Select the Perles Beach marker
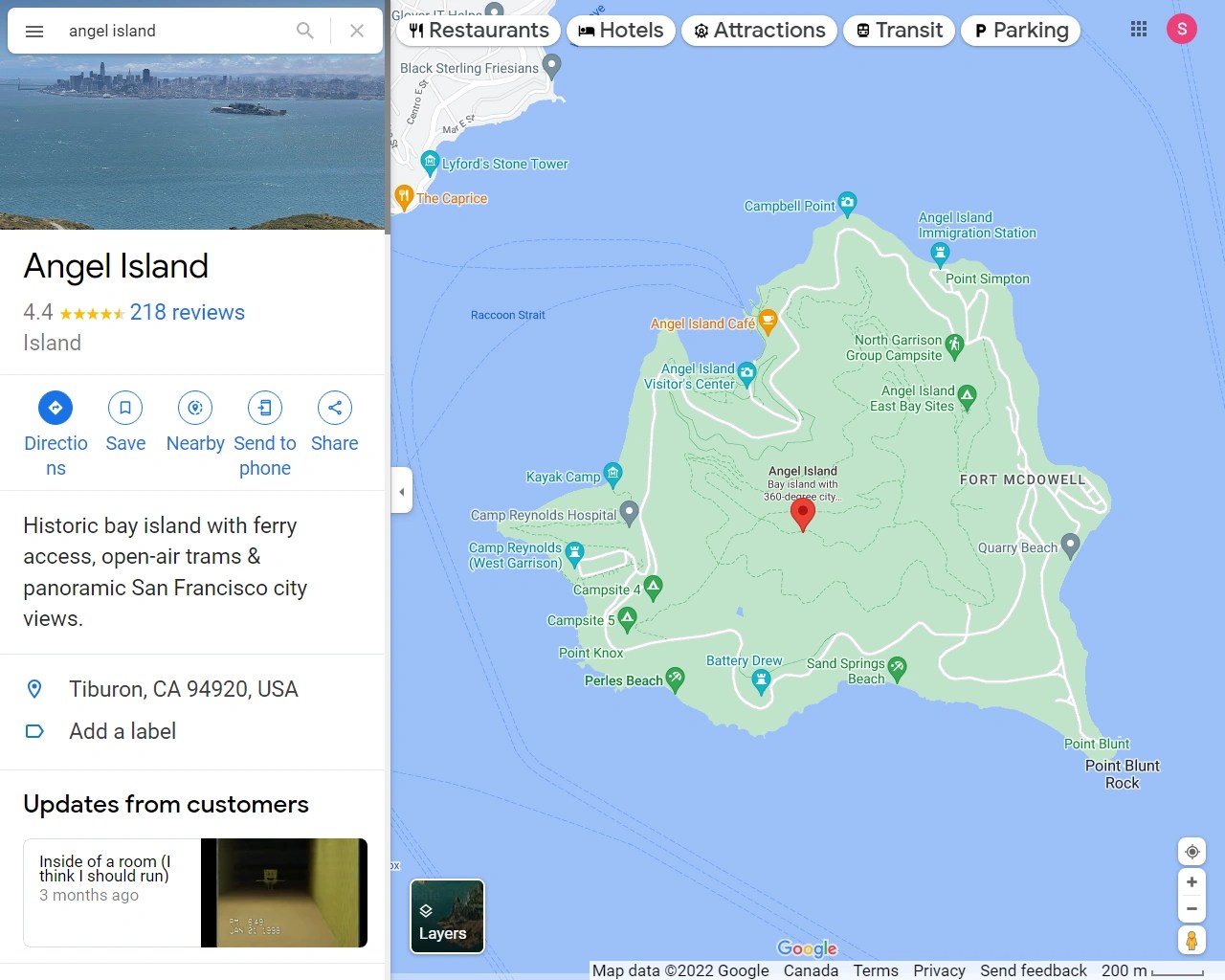This screenshot has width=1225, height=980. 675,679
